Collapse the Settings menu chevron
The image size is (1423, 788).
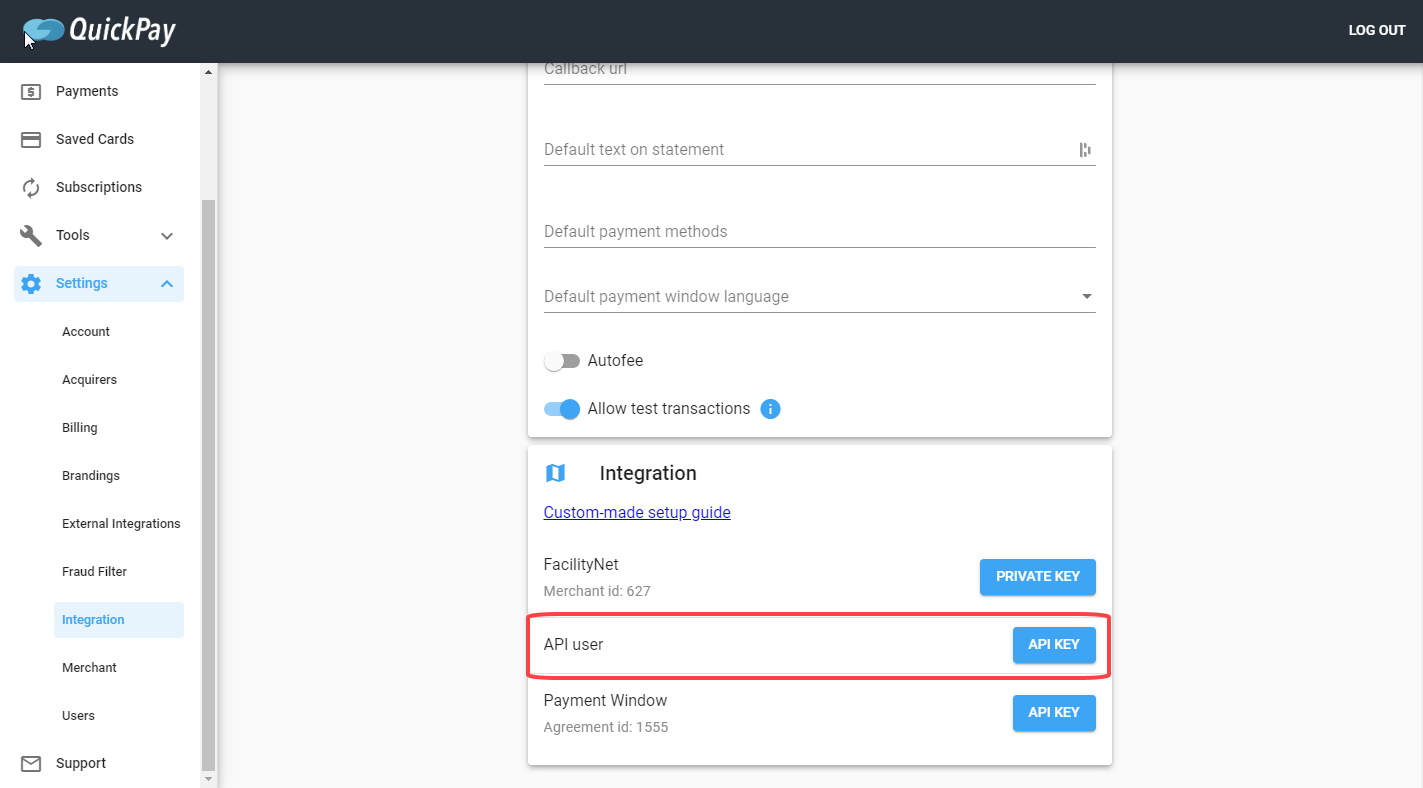tap(167, 283)
